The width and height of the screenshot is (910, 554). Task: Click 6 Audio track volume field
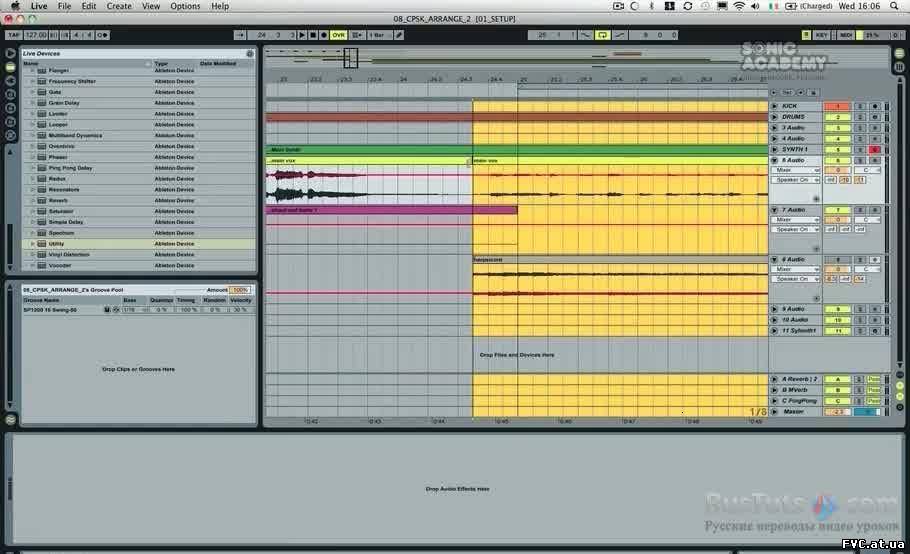point(837,171)
